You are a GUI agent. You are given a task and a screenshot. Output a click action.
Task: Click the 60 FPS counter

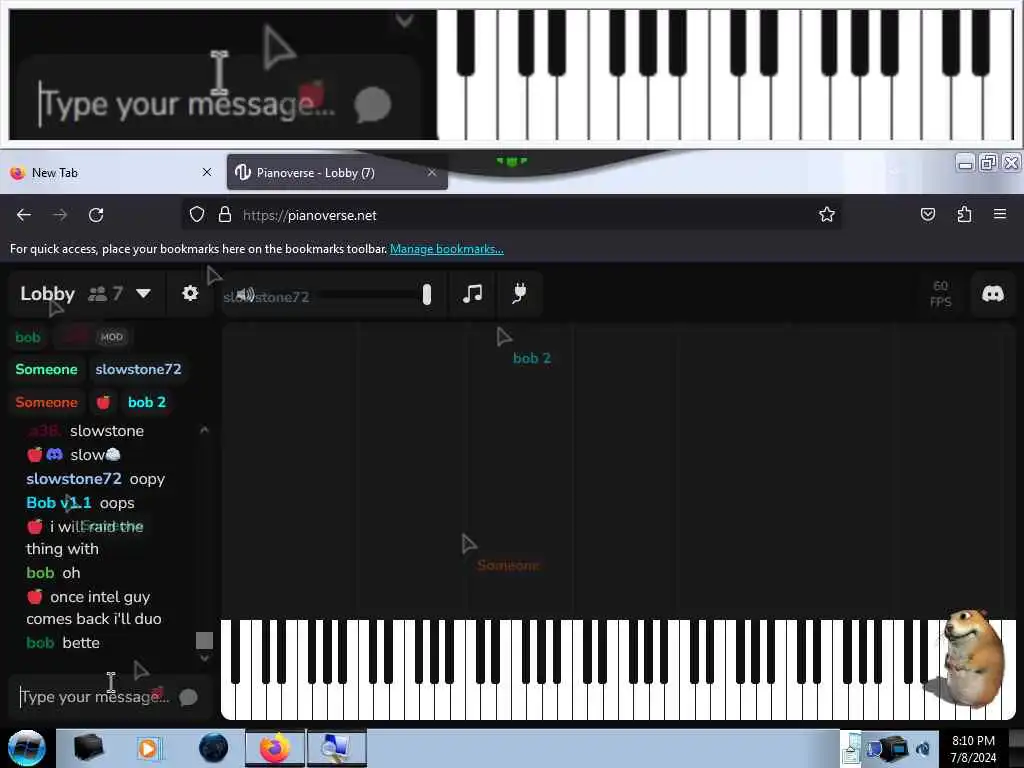click(940, 294)
